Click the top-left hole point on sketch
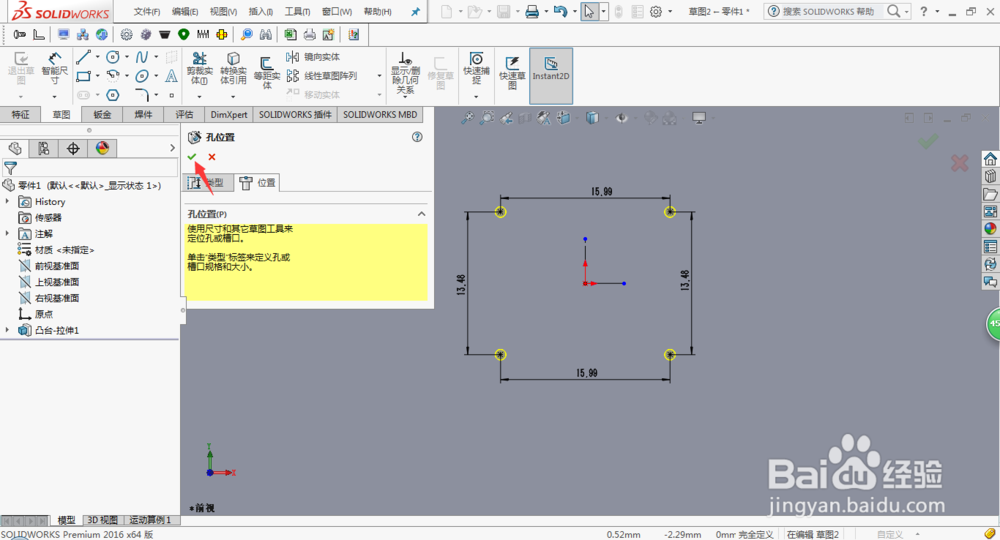Image resolution: width=1000 pixels, height=540 pixels. coord(501,212)
